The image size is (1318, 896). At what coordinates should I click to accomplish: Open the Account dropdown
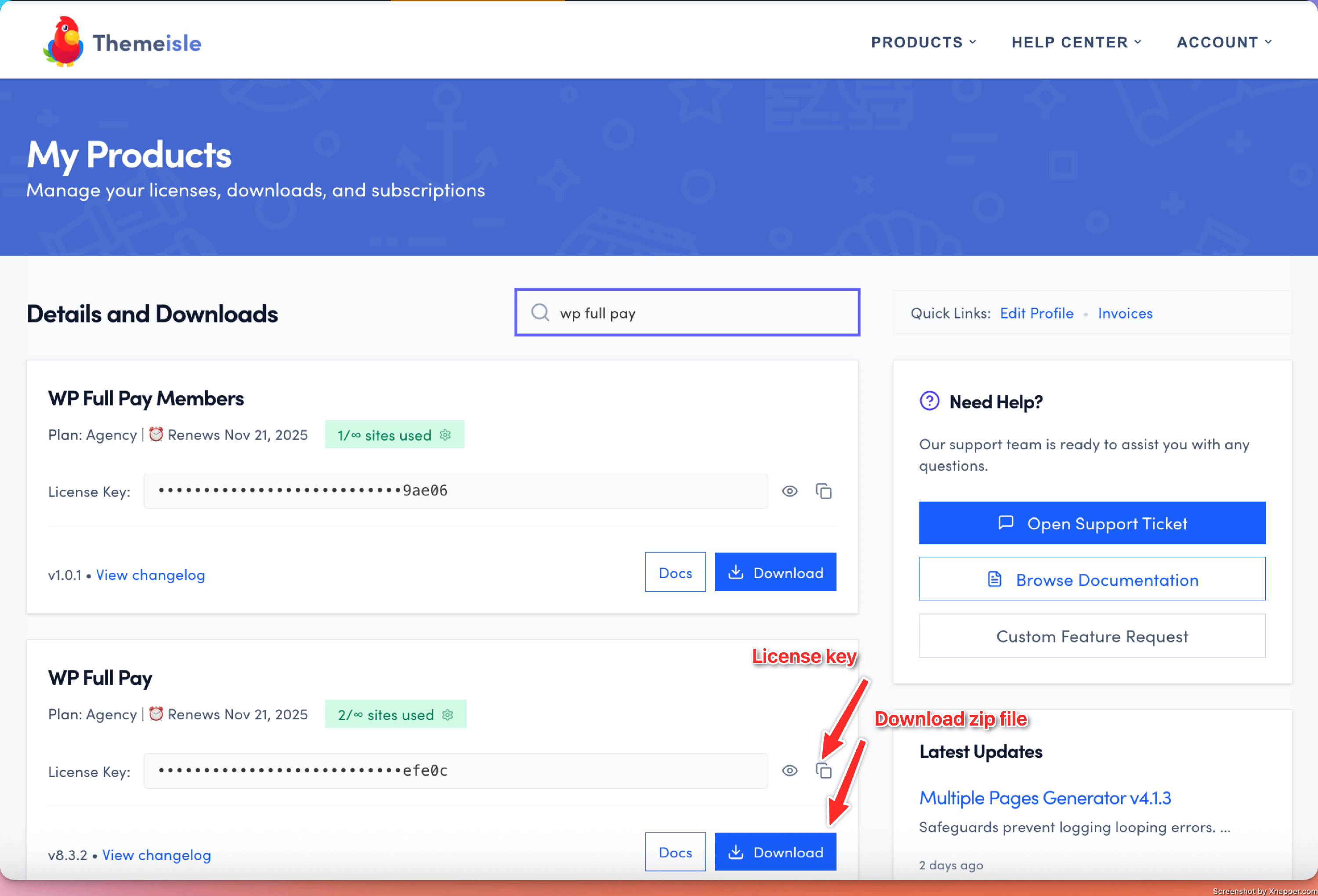point(1224,43)
